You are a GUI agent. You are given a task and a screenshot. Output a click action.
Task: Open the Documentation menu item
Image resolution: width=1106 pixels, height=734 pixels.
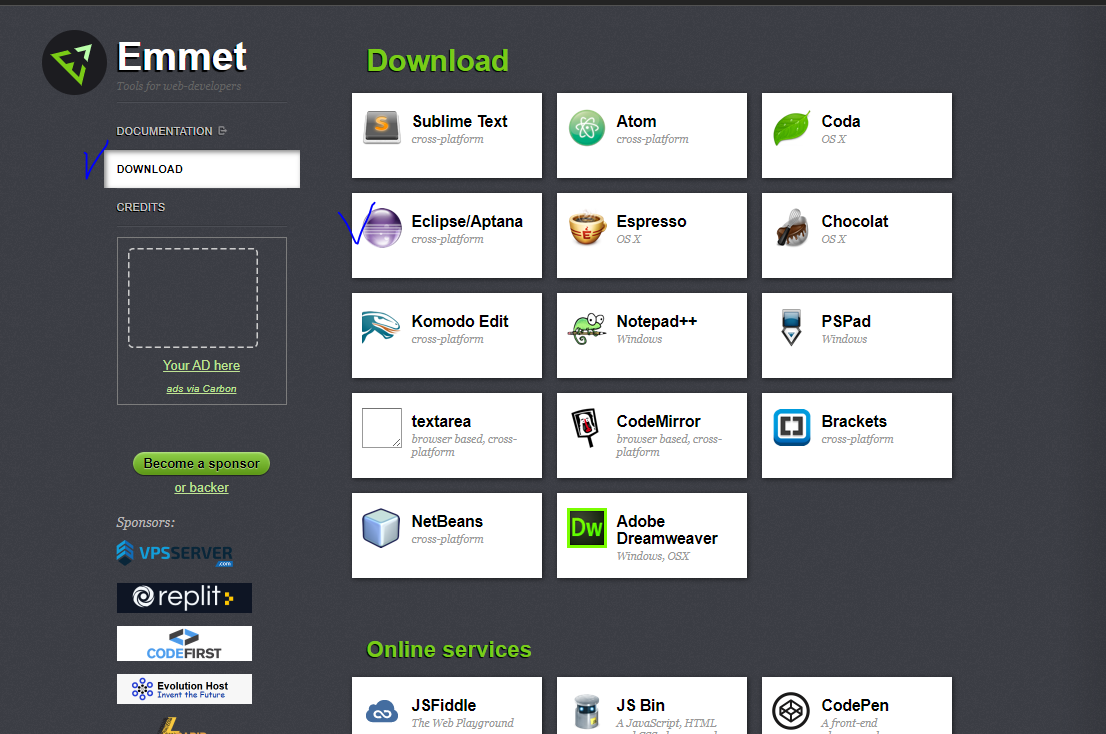[x=164, y=131]
